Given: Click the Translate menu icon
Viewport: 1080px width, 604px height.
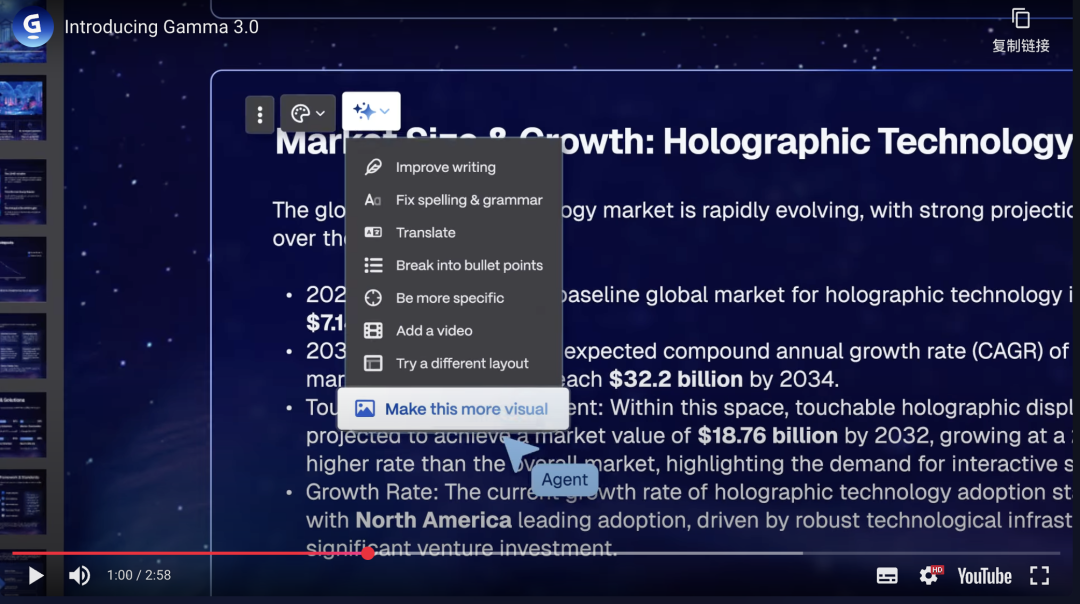Looking at the screenshot, I should coord(373,232).
